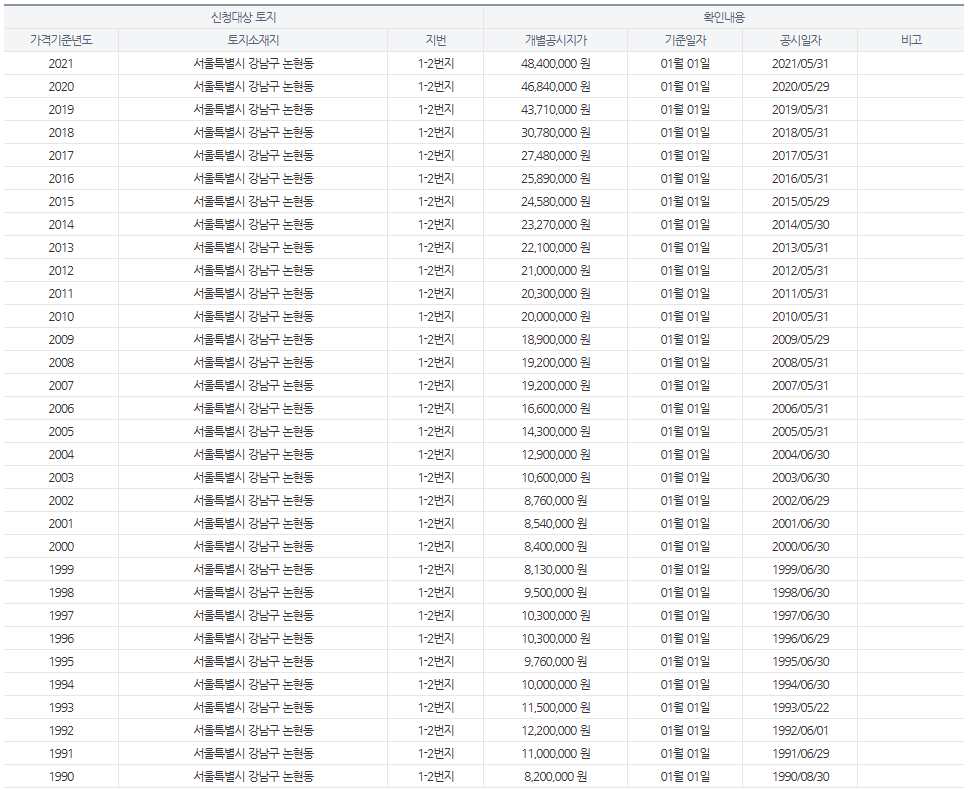Click the 비고 column header
This screenshot has height=790, width=968.
(x=911, y=40)
